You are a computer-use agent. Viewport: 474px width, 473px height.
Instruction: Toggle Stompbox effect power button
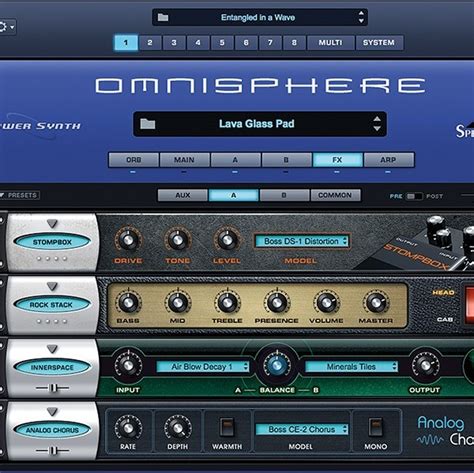[x=52, y=242]
